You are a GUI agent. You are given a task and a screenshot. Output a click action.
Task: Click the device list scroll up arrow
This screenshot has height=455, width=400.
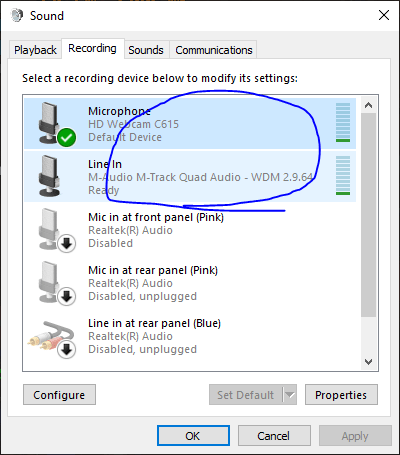tap(368, 105)
